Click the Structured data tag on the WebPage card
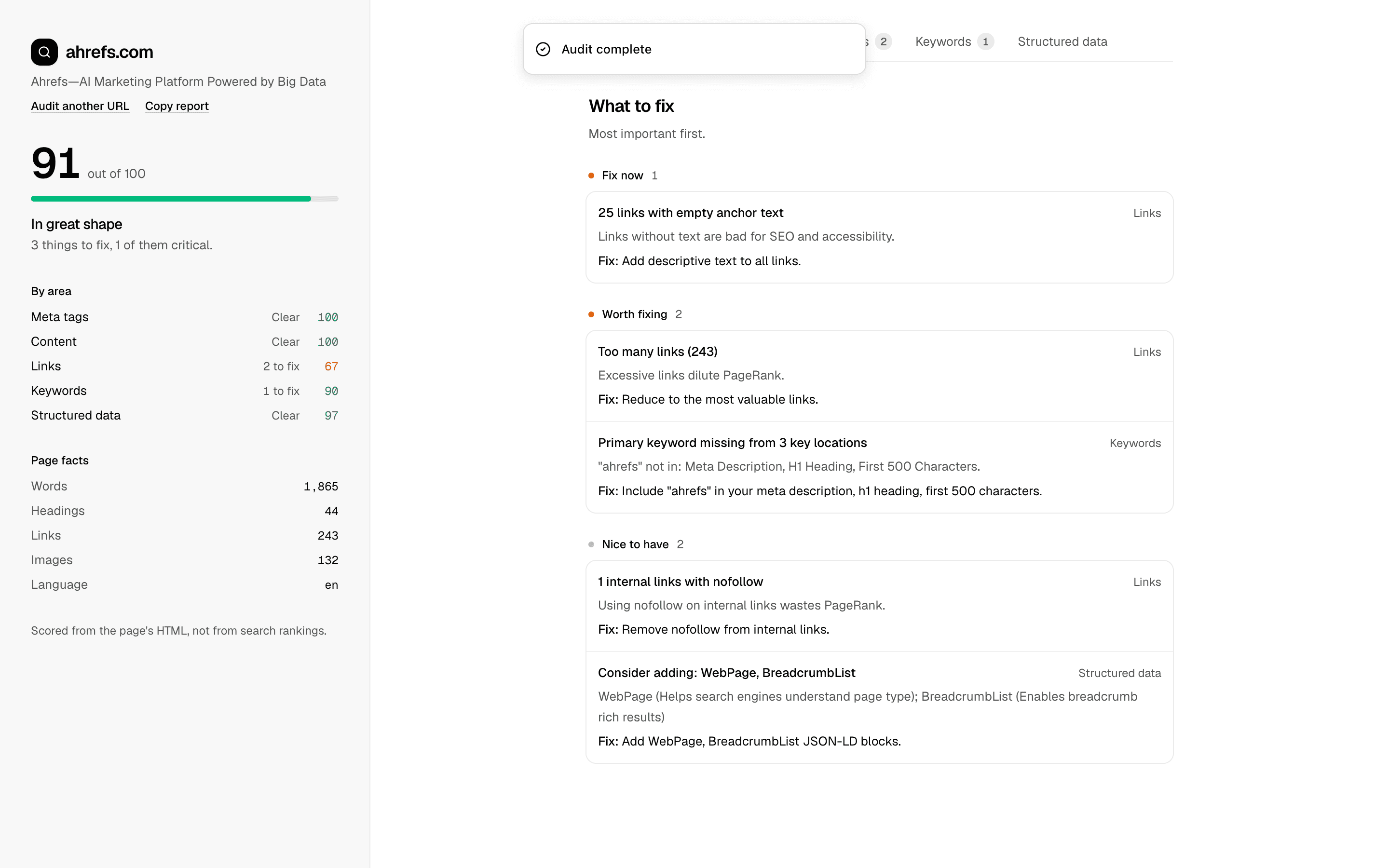 (x=1119, y=673)
